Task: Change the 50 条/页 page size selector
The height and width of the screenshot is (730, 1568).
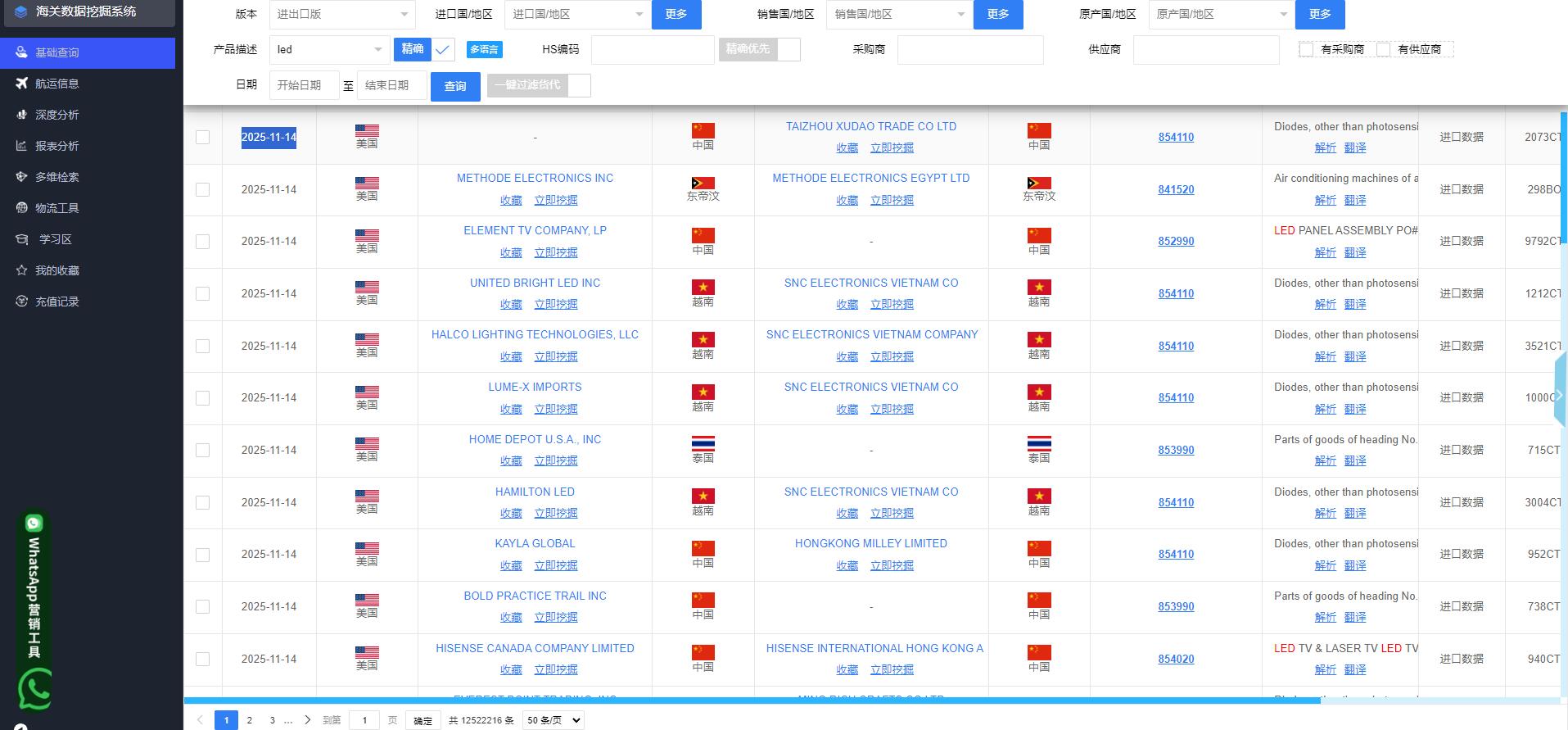Action: coord(554,720)
